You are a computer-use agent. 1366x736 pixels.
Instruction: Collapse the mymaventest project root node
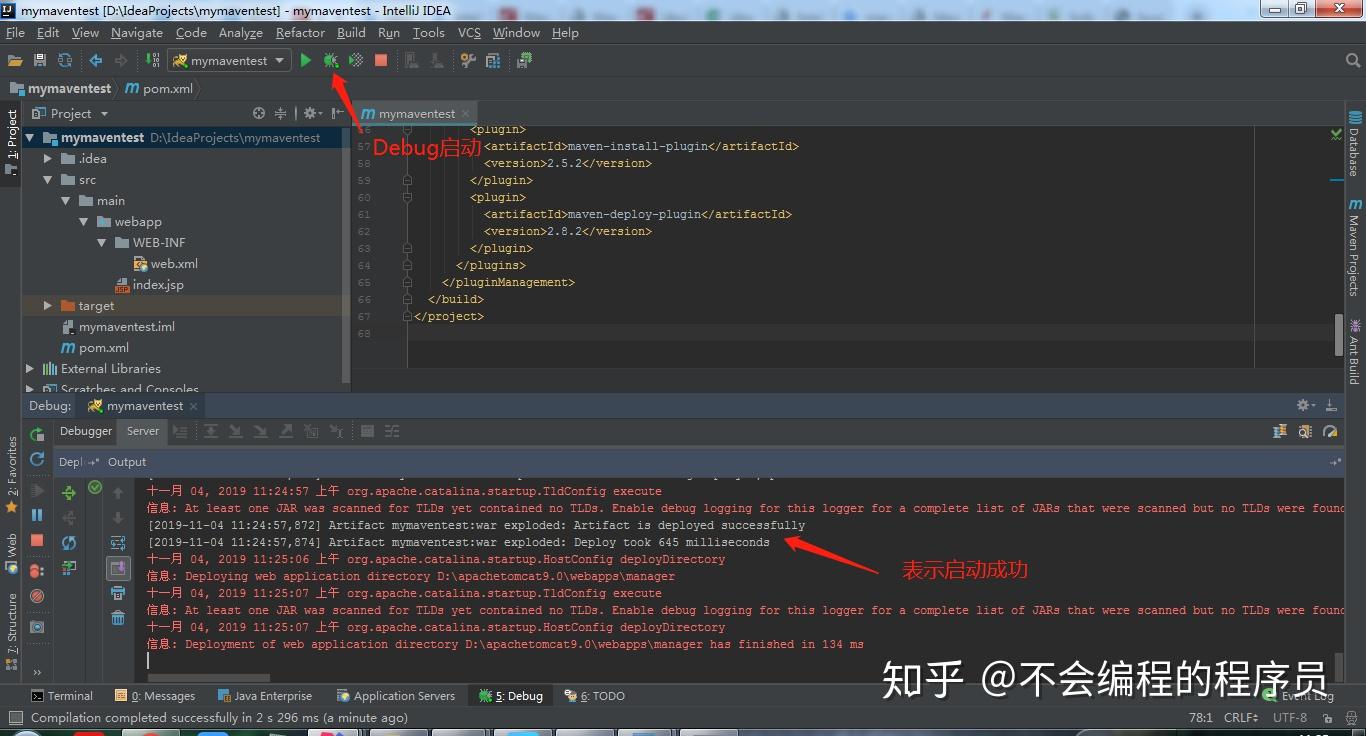click(x=29, y=138)
